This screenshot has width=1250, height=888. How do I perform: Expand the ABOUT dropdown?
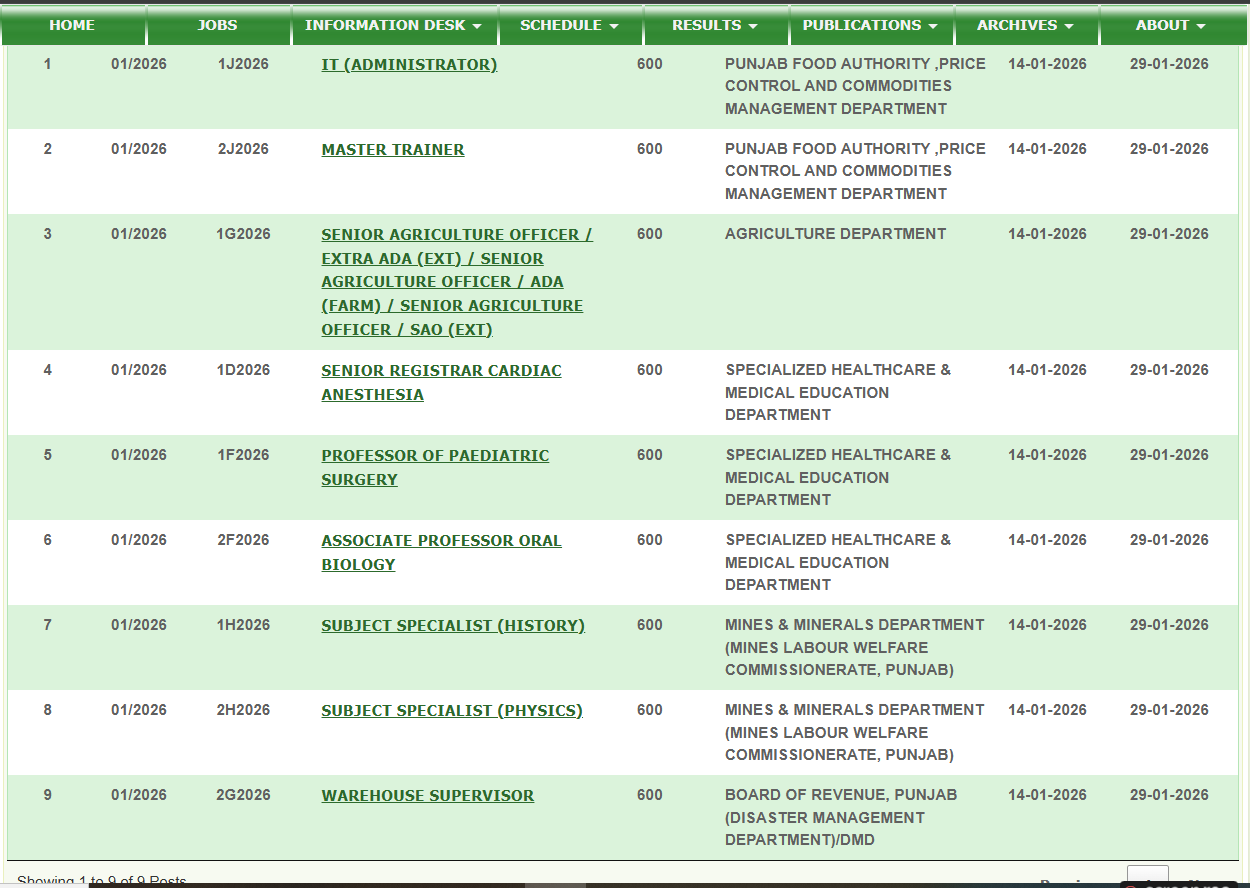[x=1168, y=24]
